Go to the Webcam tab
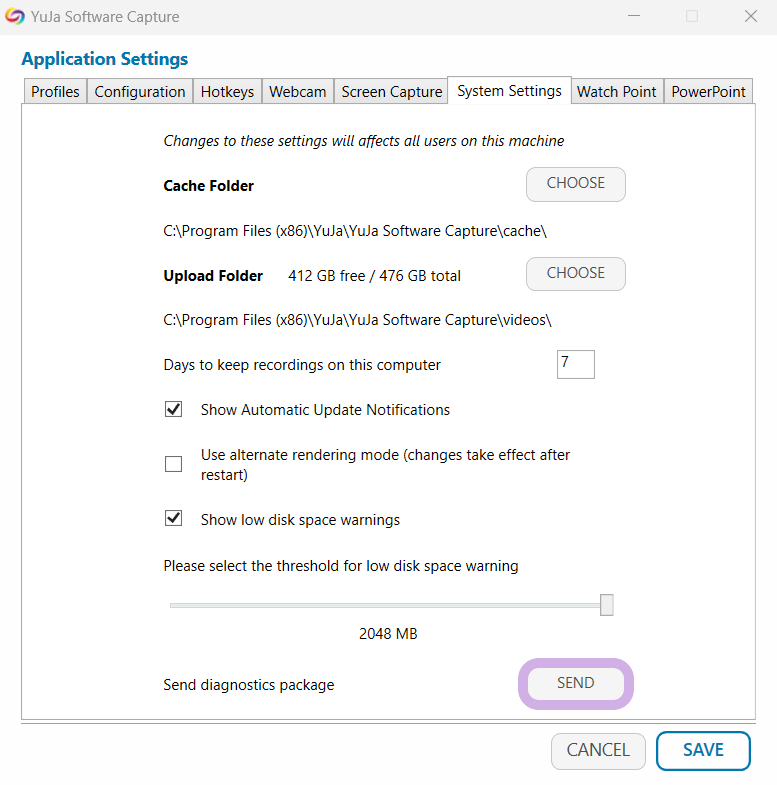777x785 pixels. [298, 92]
